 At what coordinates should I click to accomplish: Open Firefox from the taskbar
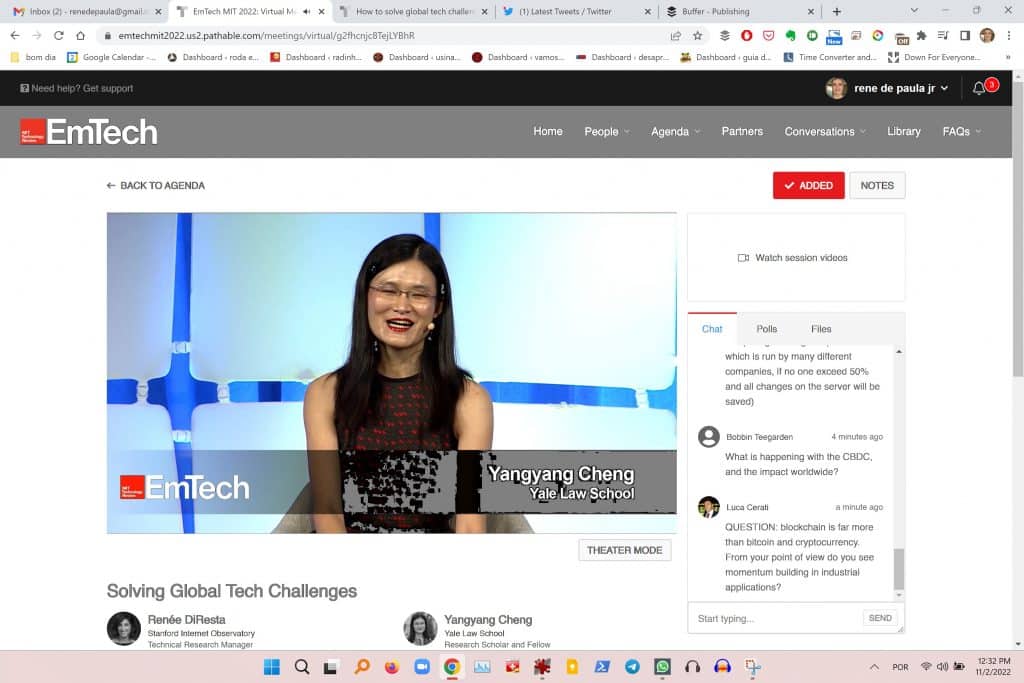pyautogui.click(x=391, y=667)
